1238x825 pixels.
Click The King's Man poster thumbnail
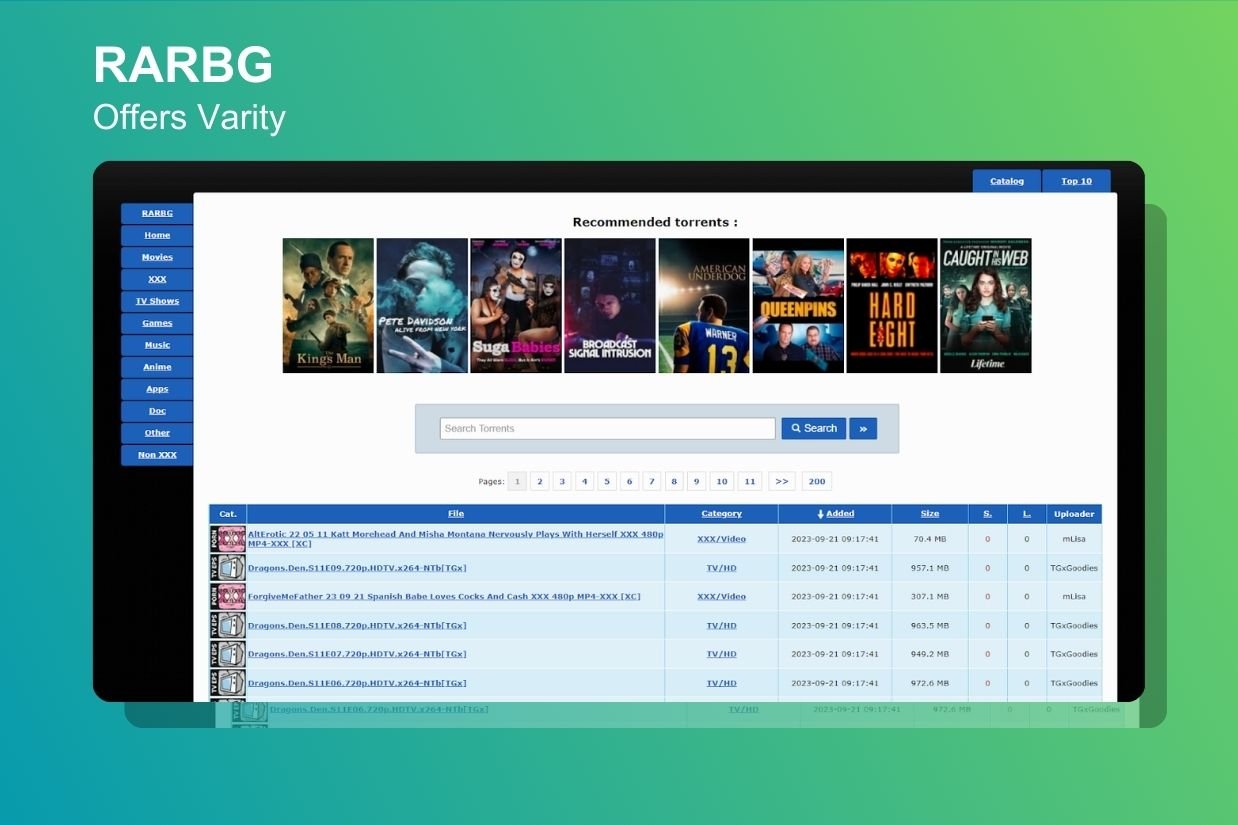(328, 305)
